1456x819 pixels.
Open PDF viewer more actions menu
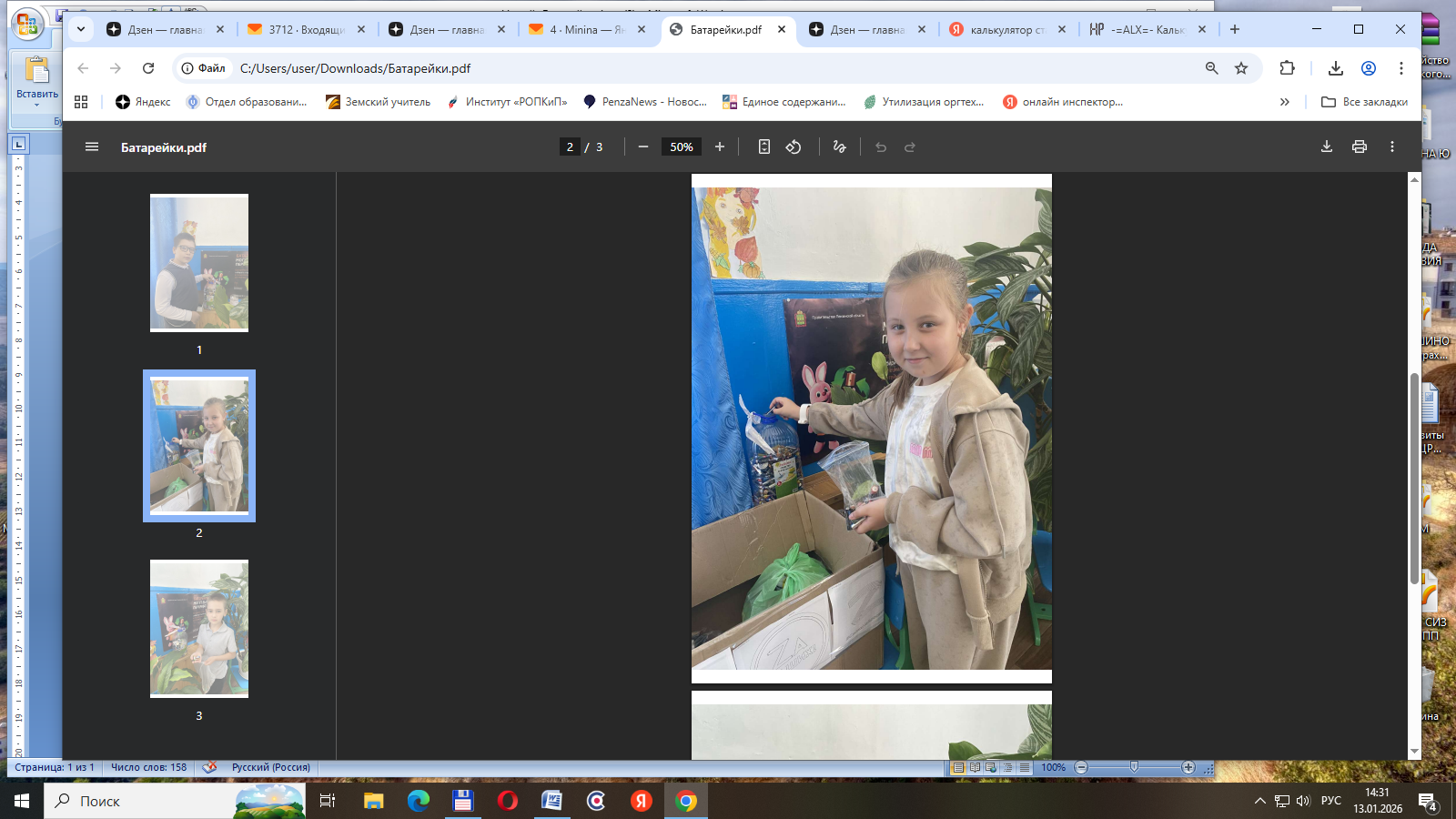point(1391,147)
